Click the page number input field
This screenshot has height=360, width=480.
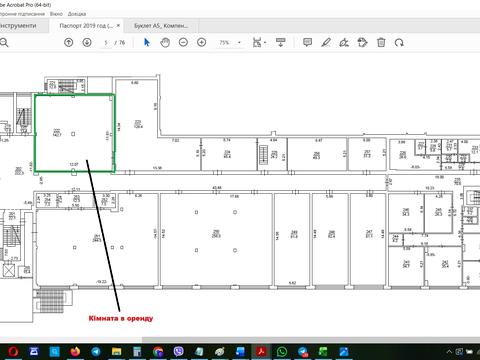pyautogui.click(x=106, y=42)
